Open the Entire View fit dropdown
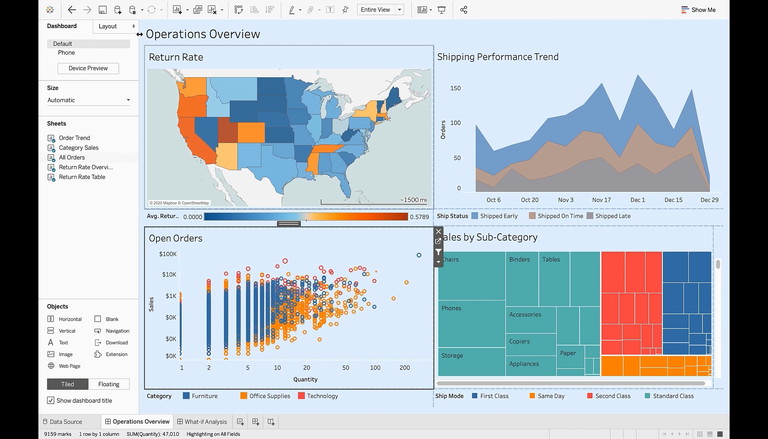 click(x=380, y=10)
